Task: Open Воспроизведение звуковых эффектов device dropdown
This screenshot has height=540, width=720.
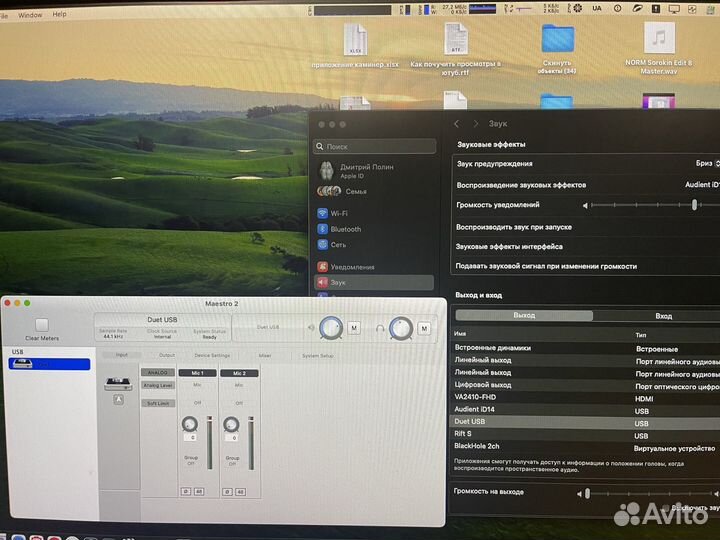Action: [702, 184]
